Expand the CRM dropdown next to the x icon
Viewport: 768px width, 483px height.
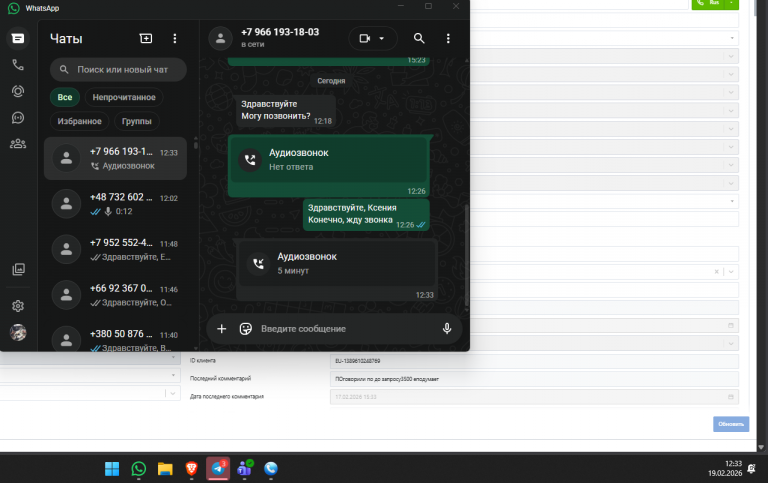[x=731, y=271]
